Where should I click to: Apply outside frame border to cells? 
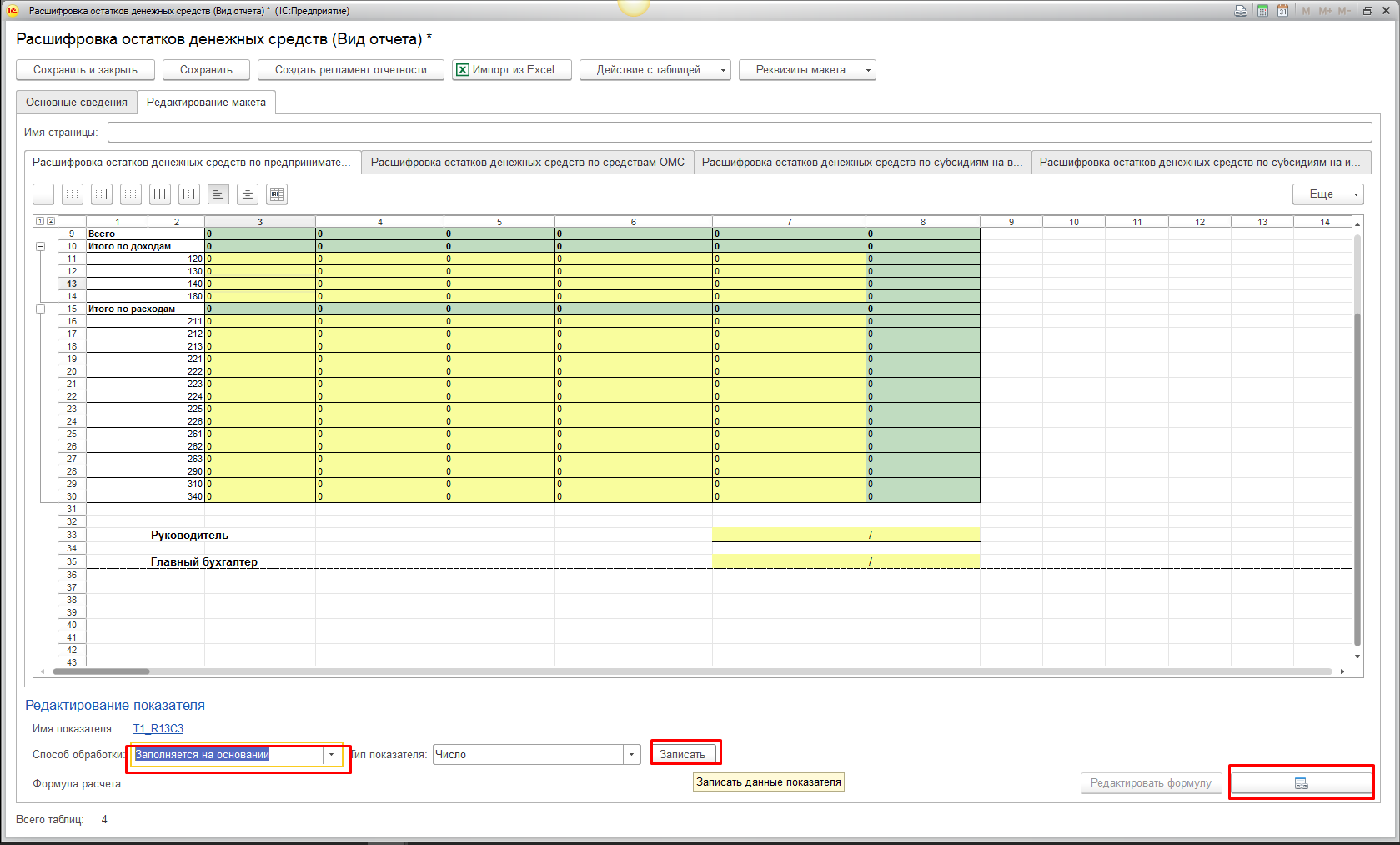click(x=189, y=194)
